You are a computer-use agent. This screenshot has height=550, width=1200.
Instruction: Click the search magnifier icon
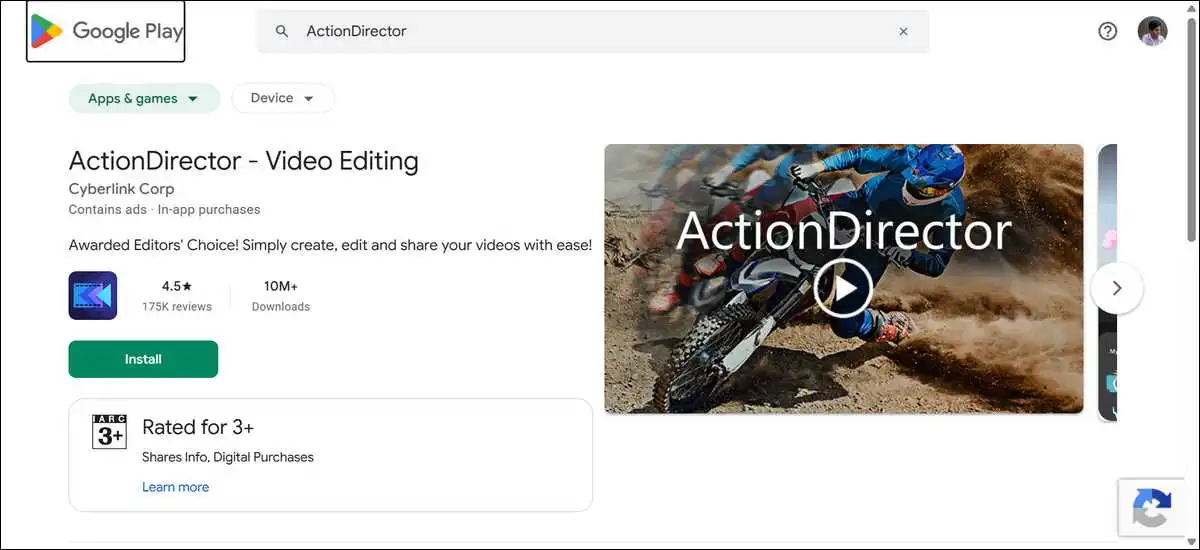[282, 31]
